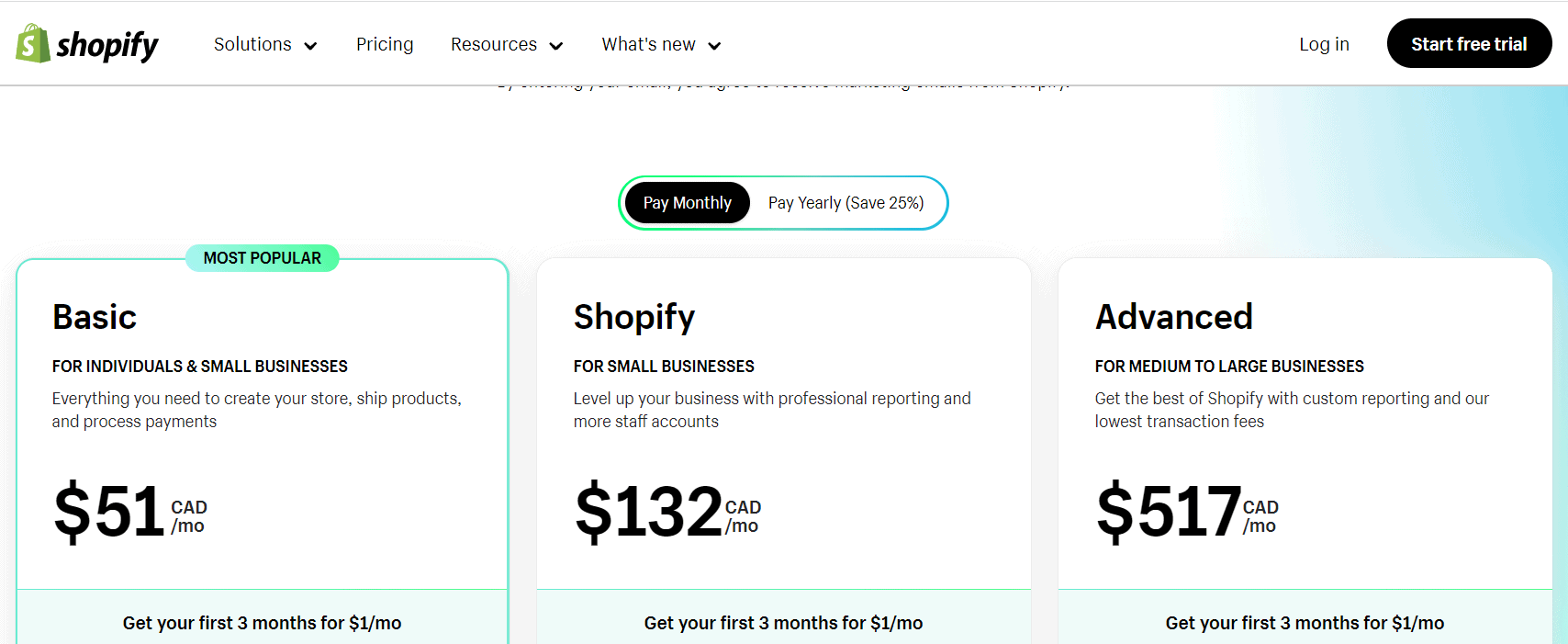Click the $1/mo offer banner under Basic

(x=263, y=623)
